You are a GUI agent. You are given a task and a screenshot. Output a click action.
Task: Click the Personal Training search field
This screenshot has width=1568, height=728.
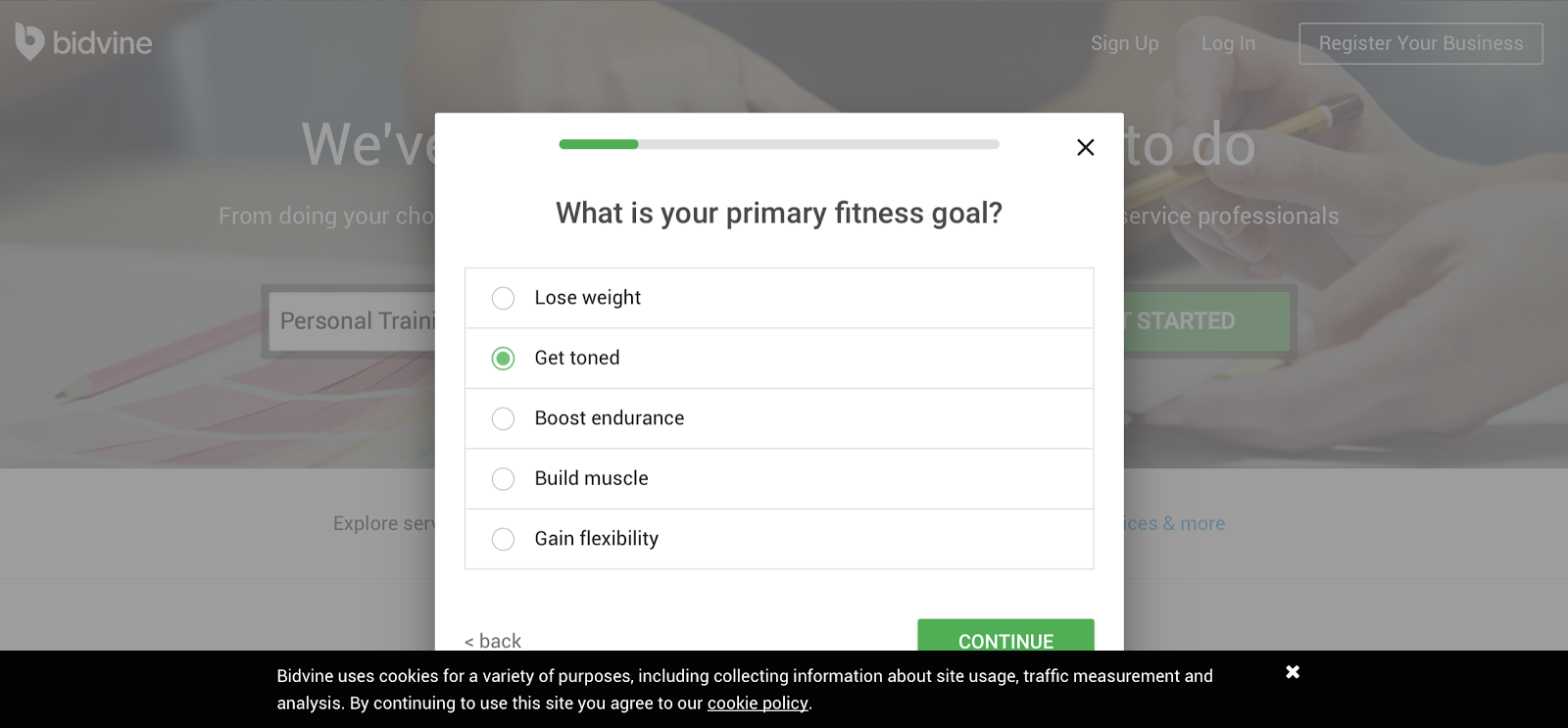pyautogui.click(x=353, y=320)
